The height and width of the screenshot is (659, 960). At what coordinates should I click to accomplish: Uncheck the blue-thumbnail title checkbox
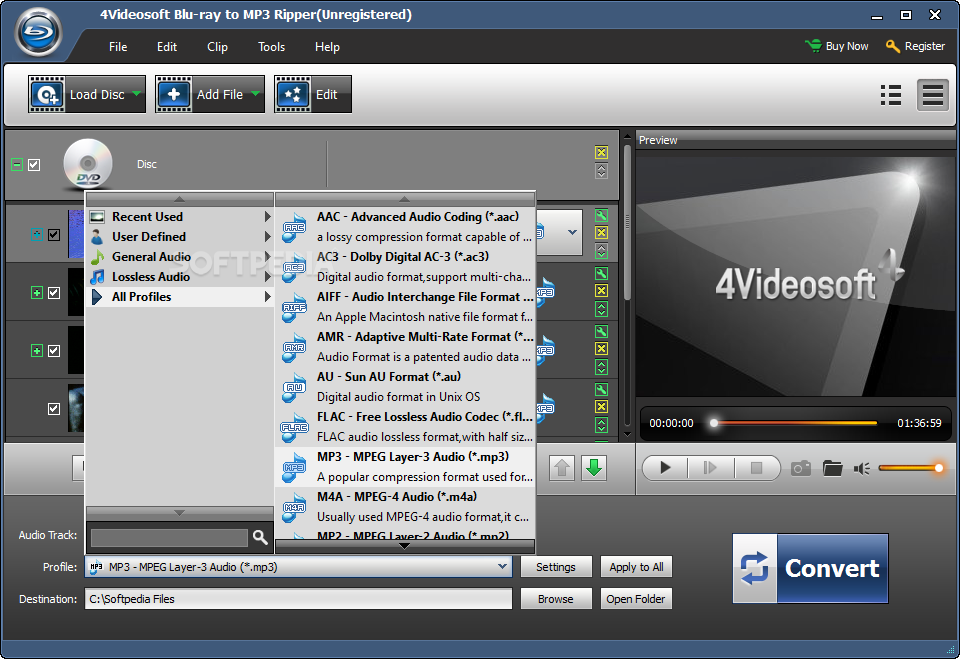point(54,235)
